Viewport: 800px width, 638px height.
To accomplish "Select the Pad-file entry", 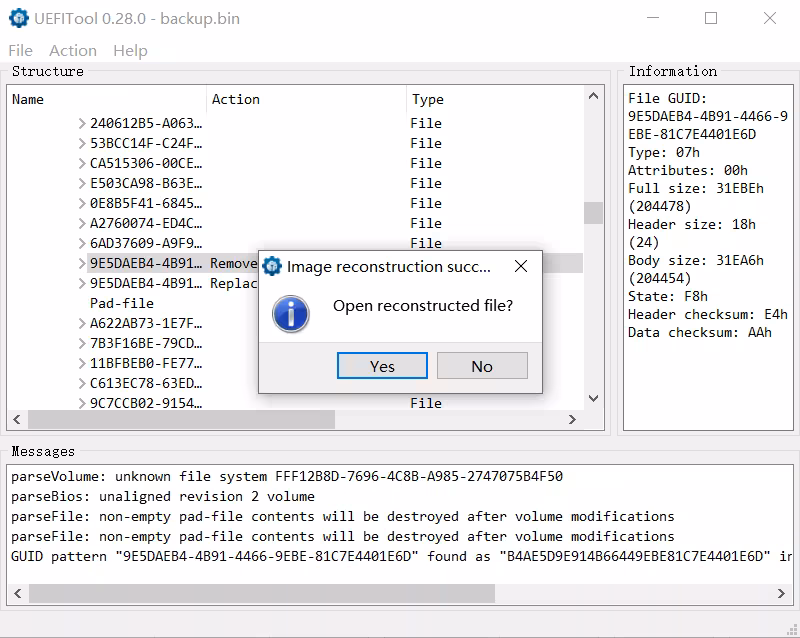I will tap(121, 303).
